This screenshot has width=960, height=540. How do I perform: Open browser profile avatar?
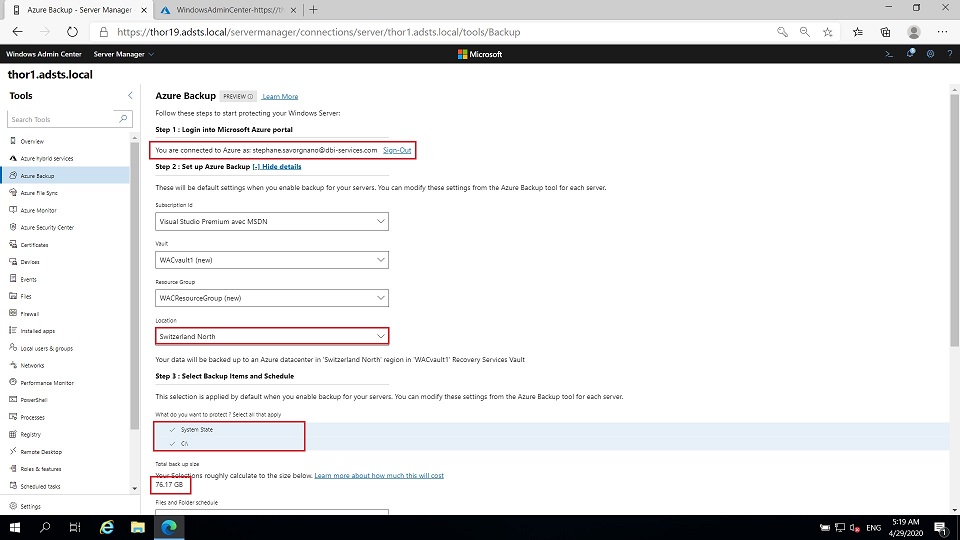tap(914, 32)
